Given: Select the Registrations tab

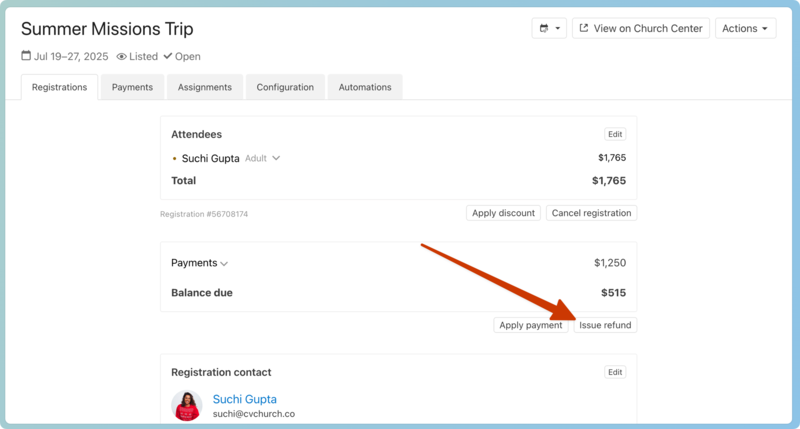Looking at the screenshot, I should (59, 87).
